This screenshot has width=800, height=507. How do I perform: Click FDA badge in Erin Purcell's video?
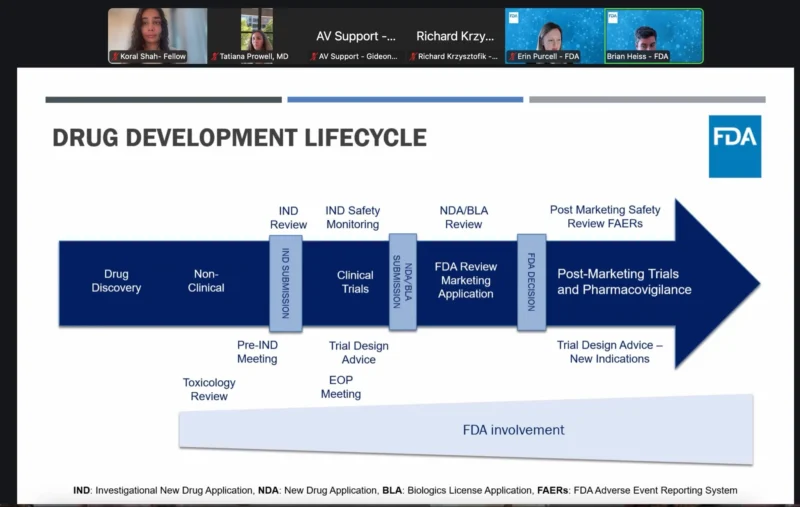coord(513,17)
